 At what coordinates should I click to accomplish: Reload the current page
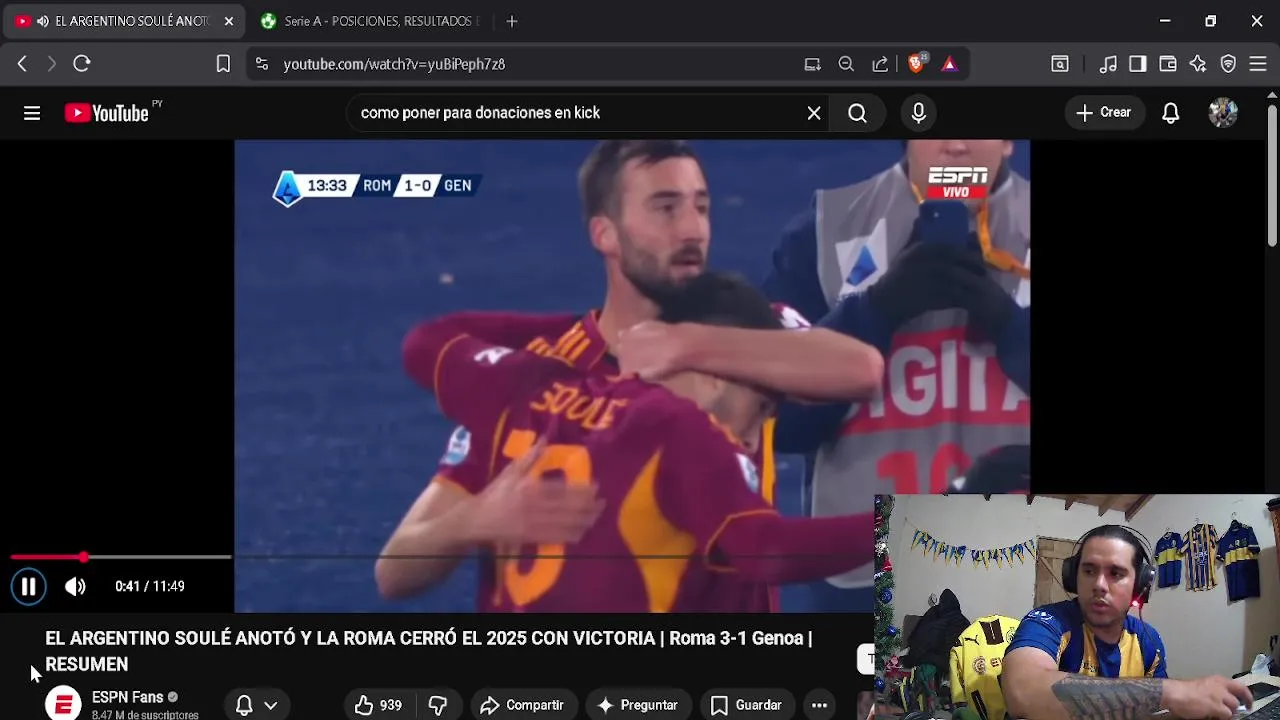pyautogui.click(x=82, y=64)
